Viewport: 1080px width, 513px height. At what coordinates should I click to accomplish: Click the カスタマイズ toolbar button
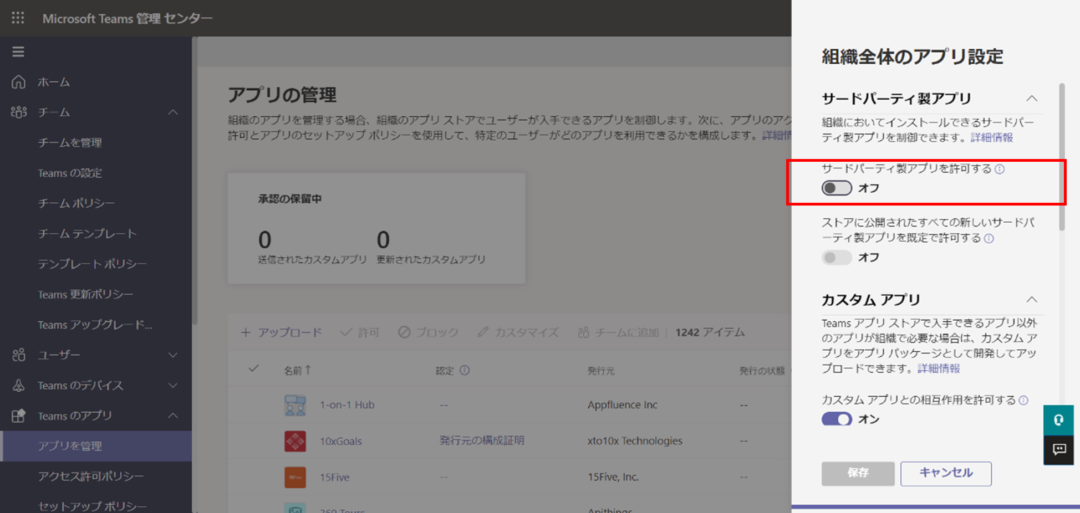tap(518, 333)
